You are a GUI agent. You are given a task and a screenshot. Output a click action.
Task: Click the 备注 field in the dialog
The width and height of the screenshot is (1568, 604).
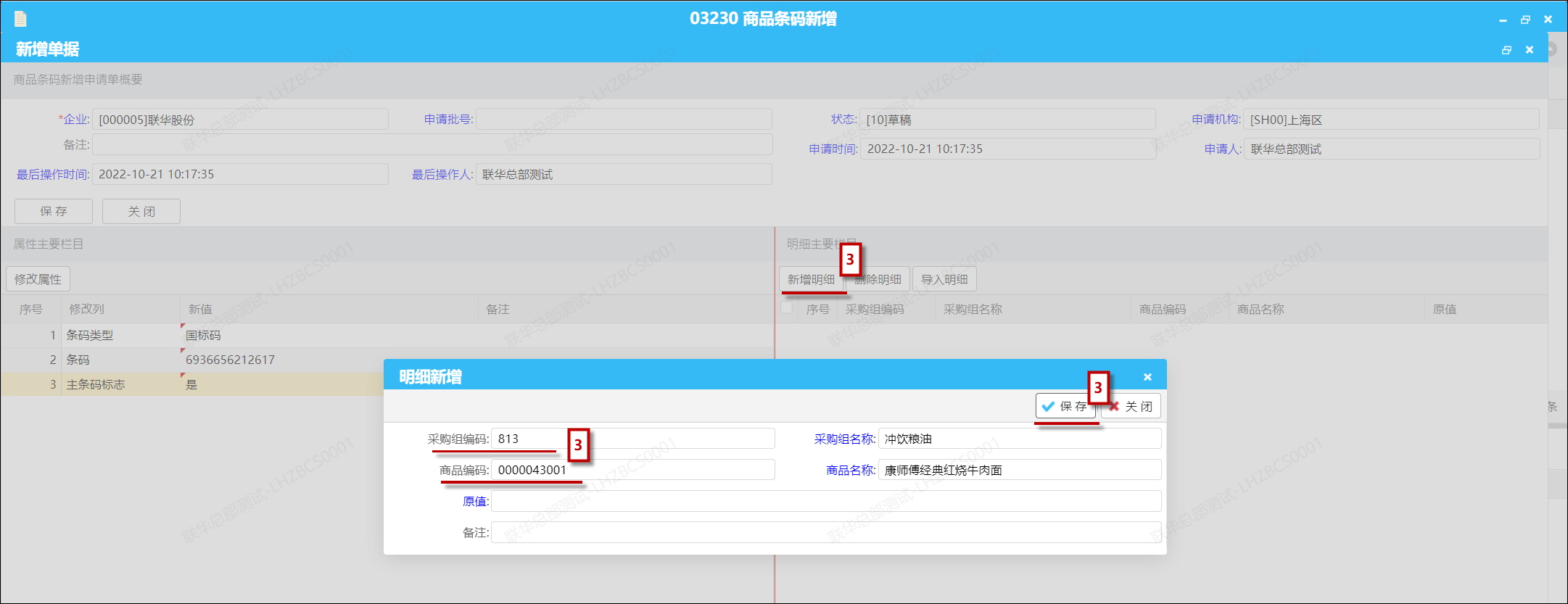tap(825, 532)
